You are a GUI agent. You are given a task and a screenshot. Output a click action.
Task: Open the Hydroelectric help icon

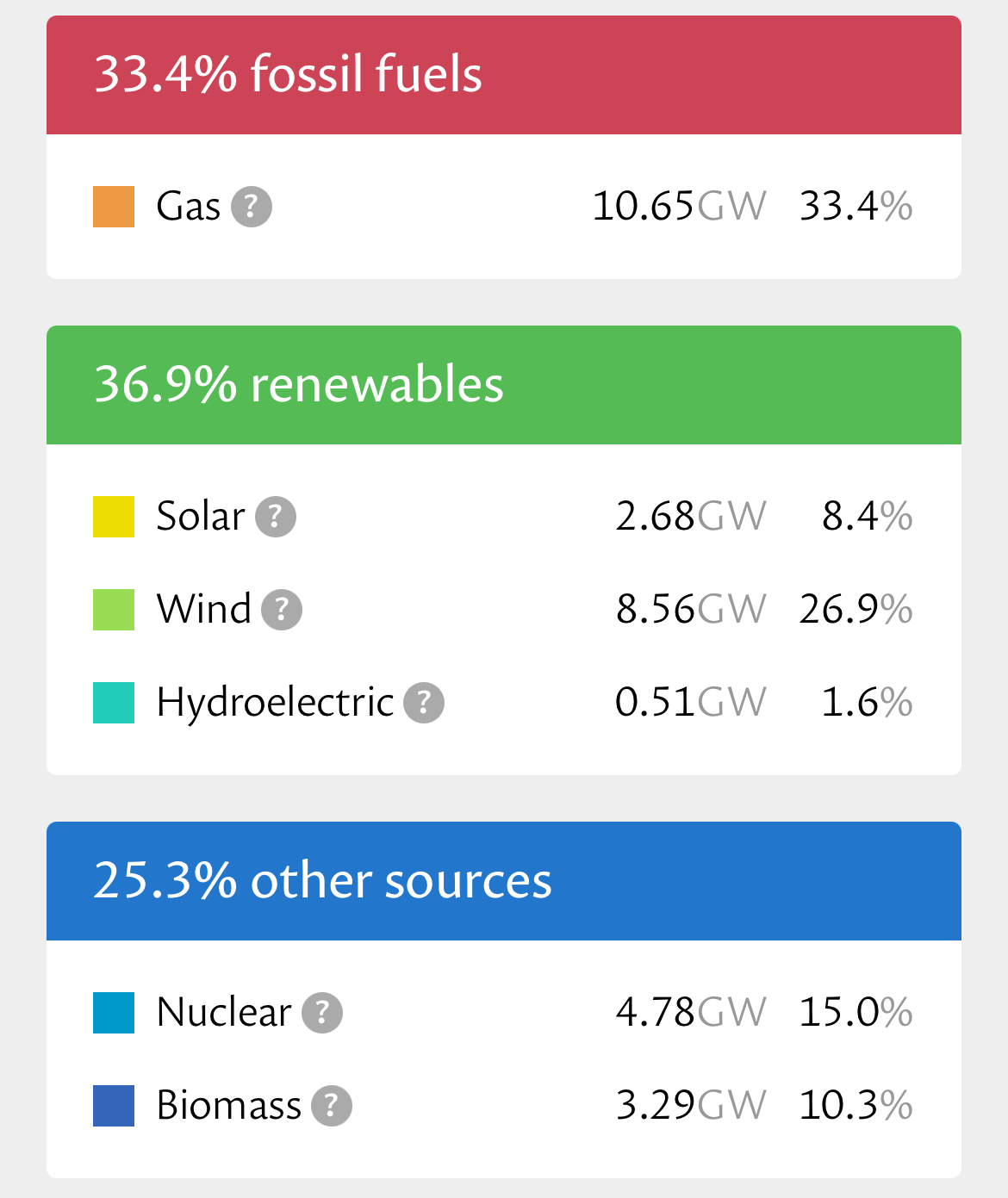[x=424, y=703]
